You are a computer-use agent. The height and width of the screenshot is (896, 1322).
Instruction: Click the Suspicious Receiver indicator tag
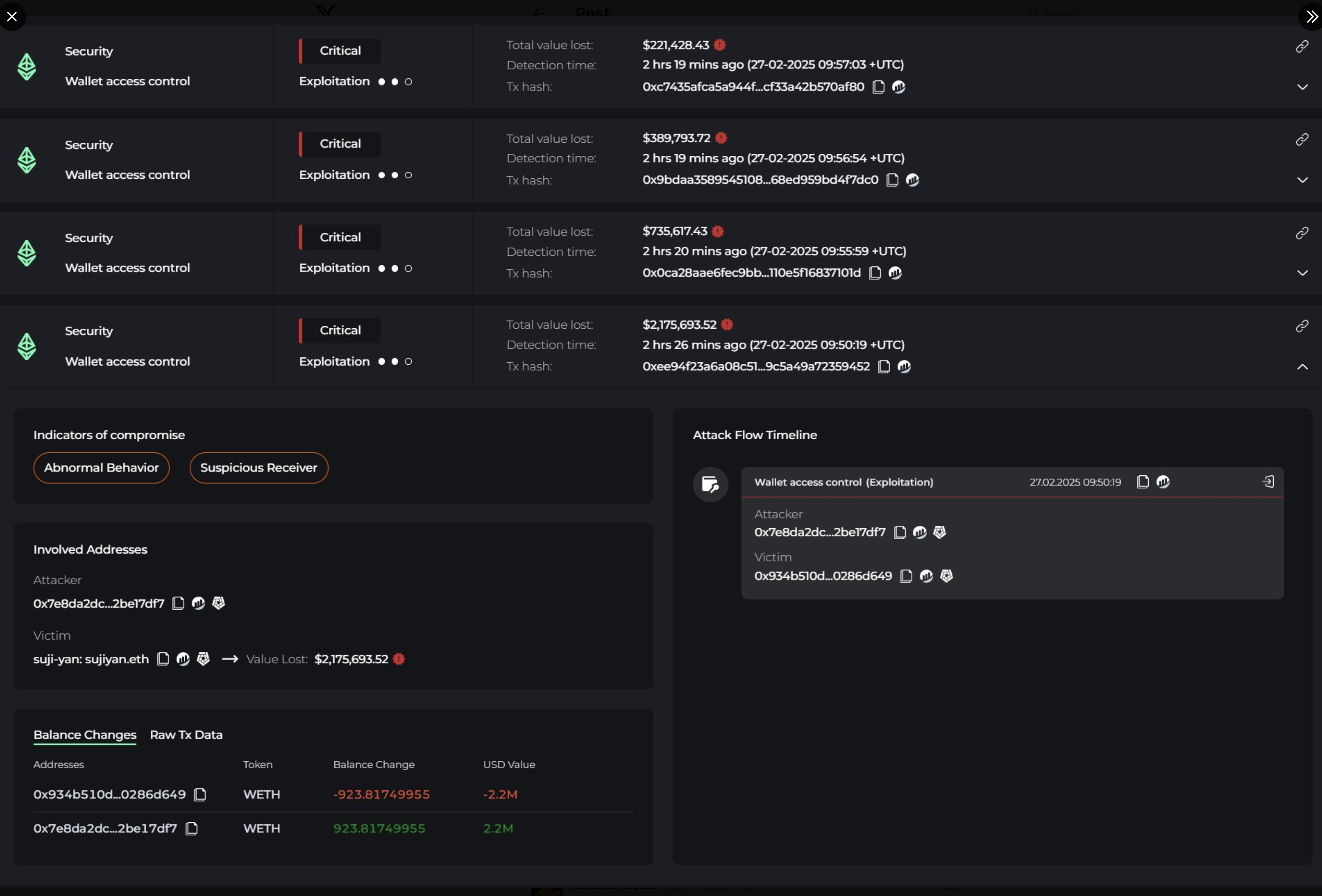point(258,468)
